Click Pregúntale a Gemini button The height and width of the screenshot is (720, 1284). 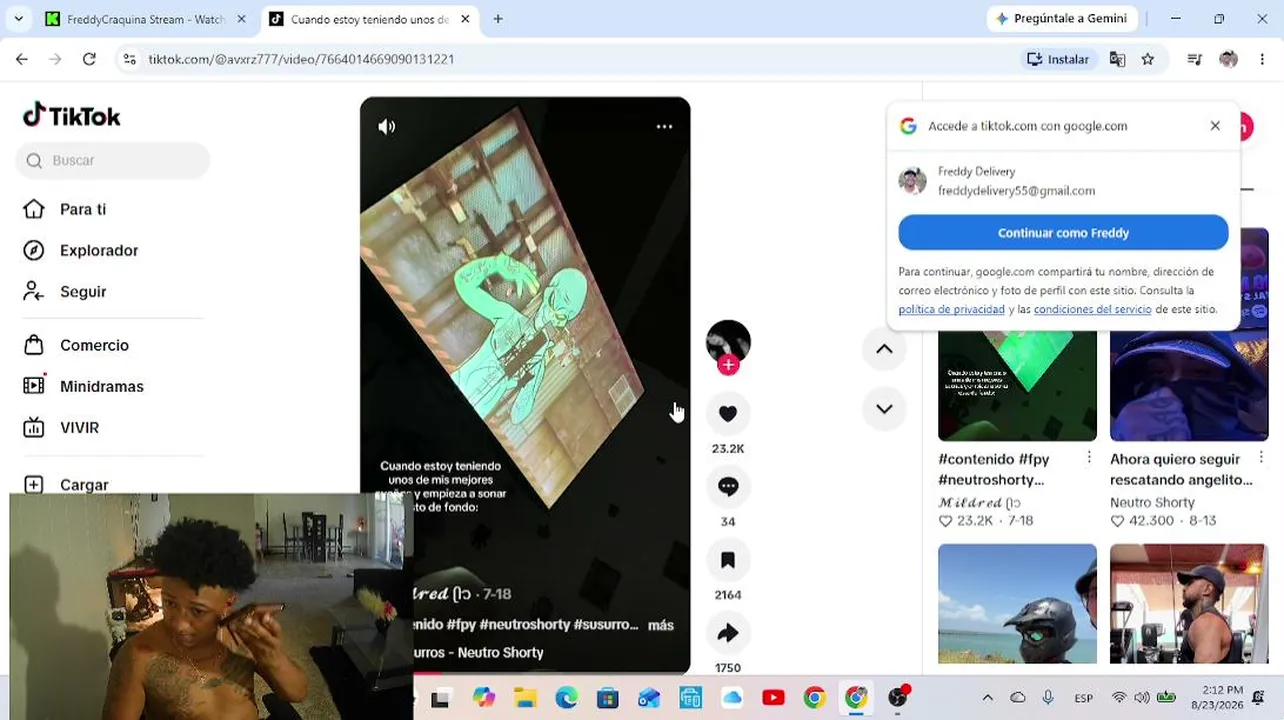[1060, 19]
